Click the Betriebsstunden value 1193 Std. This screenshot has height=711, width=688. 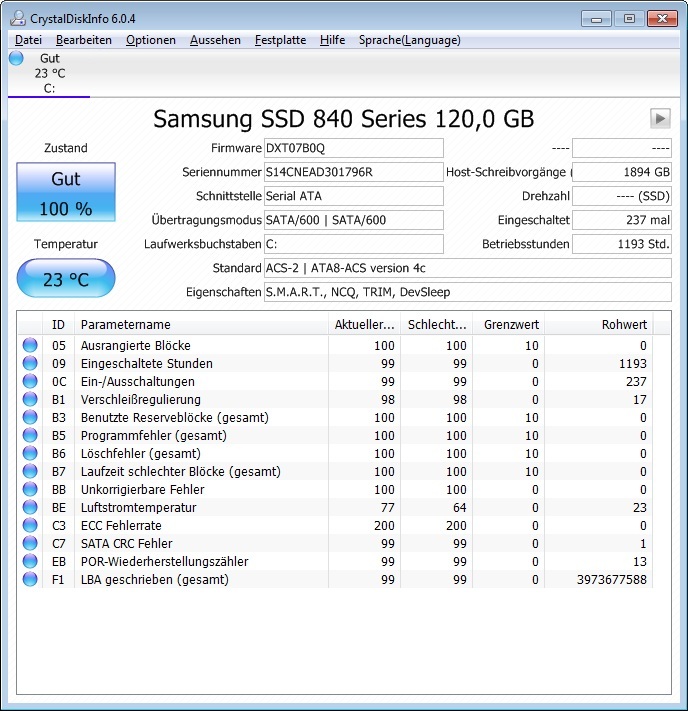point(622,244)
